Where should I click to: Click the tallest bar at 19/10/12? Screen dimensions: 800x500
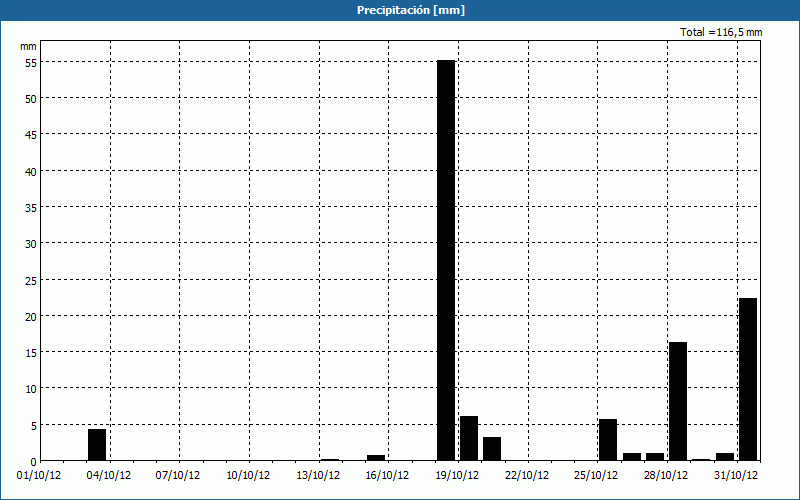coord(446,260)
